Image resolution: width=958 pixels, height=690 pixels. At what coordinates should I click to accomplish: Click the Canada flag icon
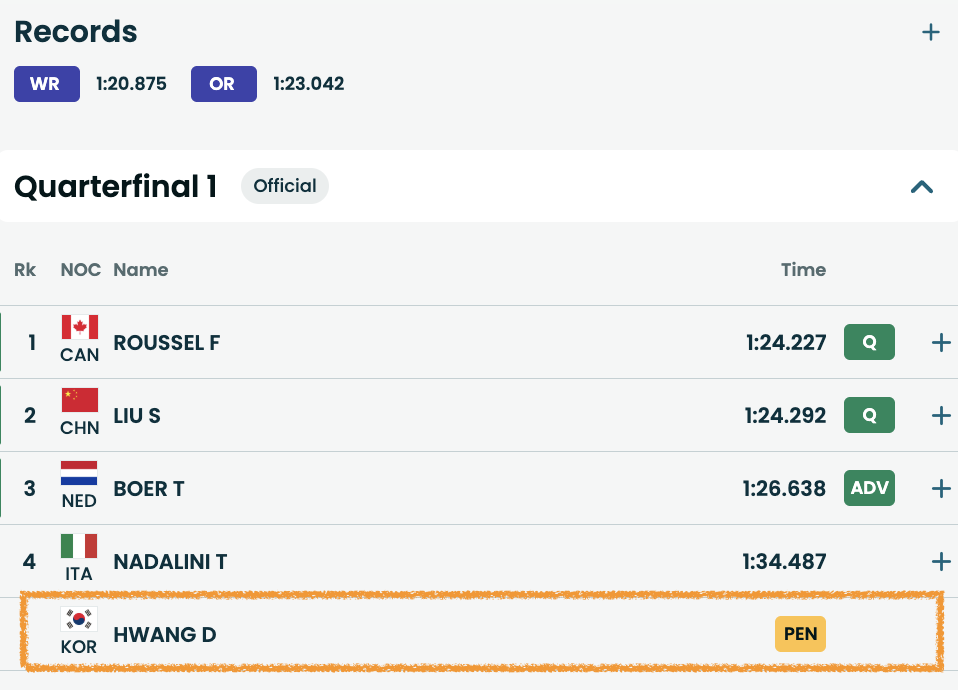[79, 327]
